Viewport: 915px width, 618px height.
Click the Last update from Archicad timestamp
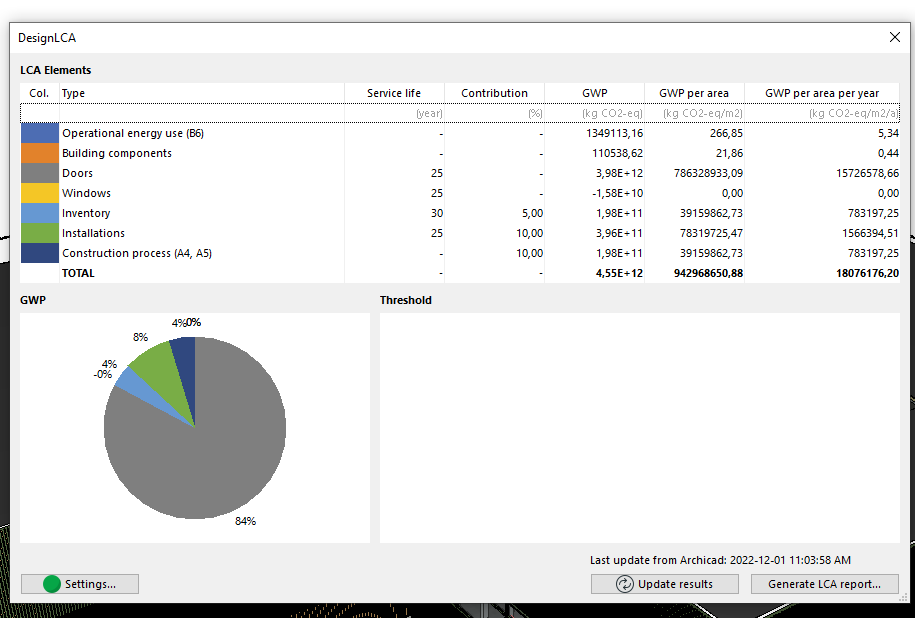click(720, 560)
